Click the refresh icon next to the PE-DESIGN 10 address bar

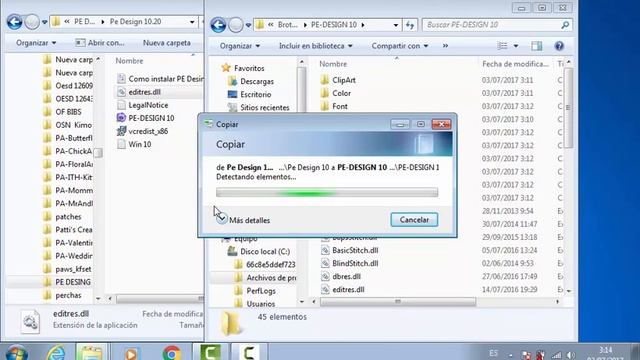tap(410, 25)
